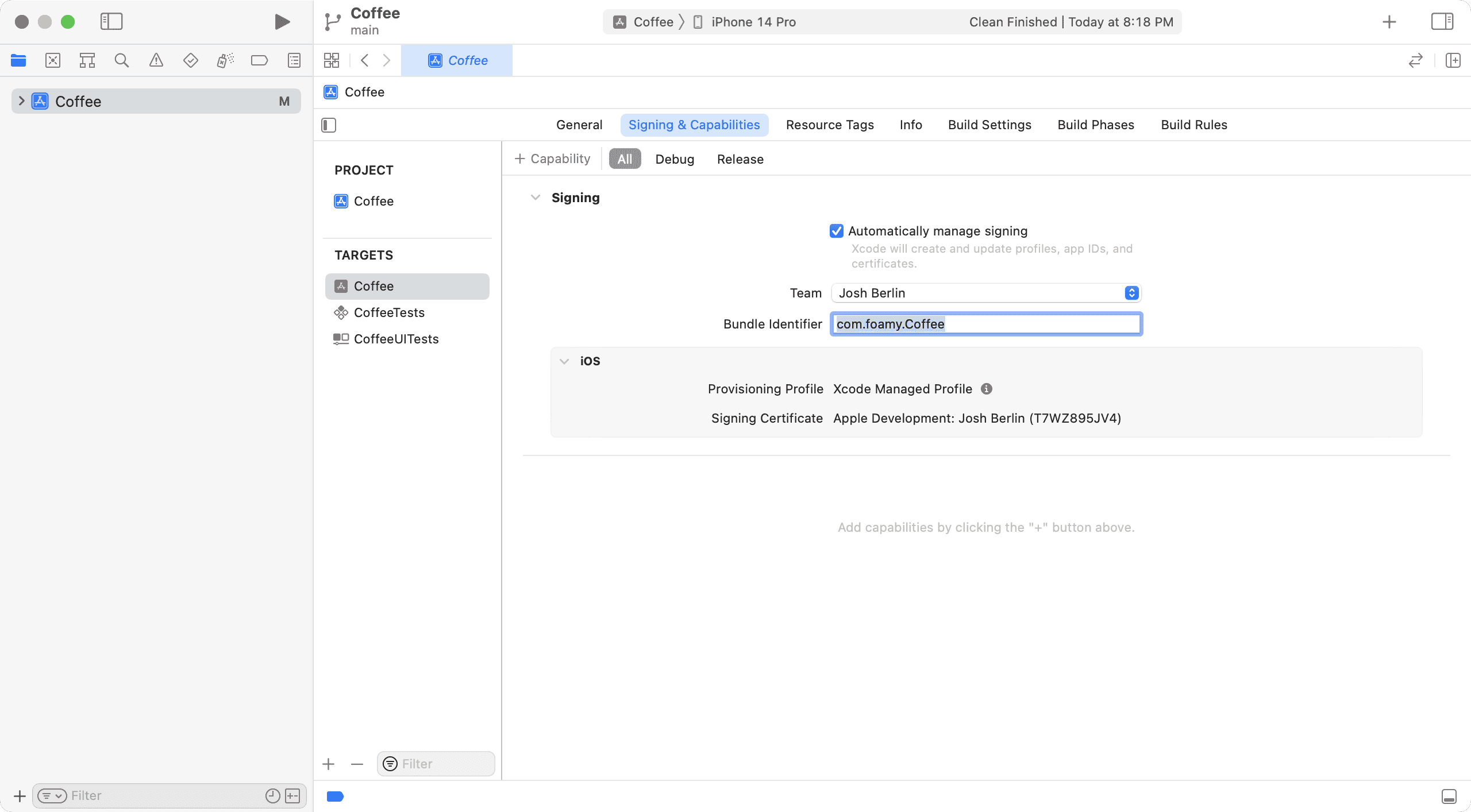Screen dimensions: 1471x812
Task: Collapse the iOS section disclosure triangle
Action: (x=564, y=361)
